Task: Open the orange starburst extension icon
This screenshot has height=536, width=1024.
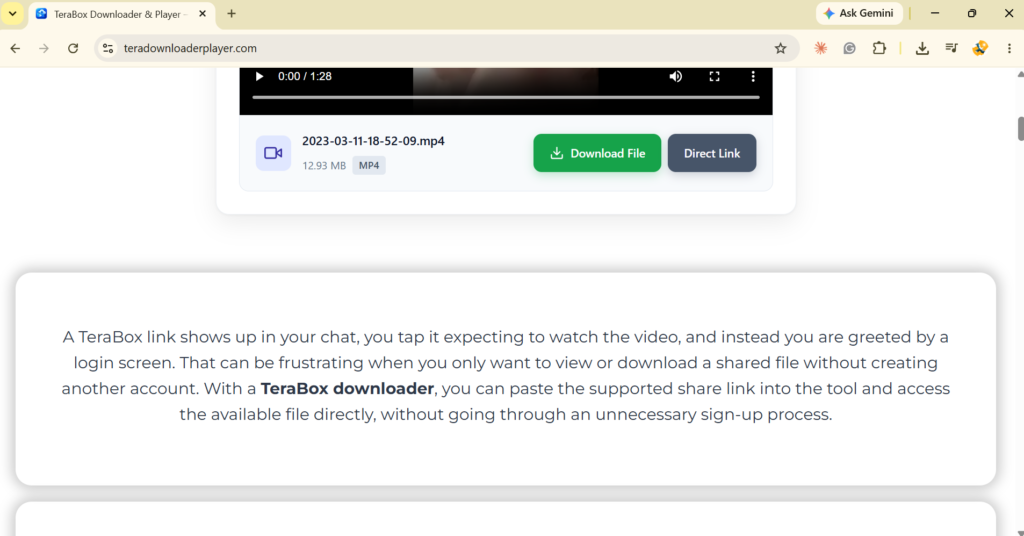Action: pyautogui.click(x=821, y=48)
